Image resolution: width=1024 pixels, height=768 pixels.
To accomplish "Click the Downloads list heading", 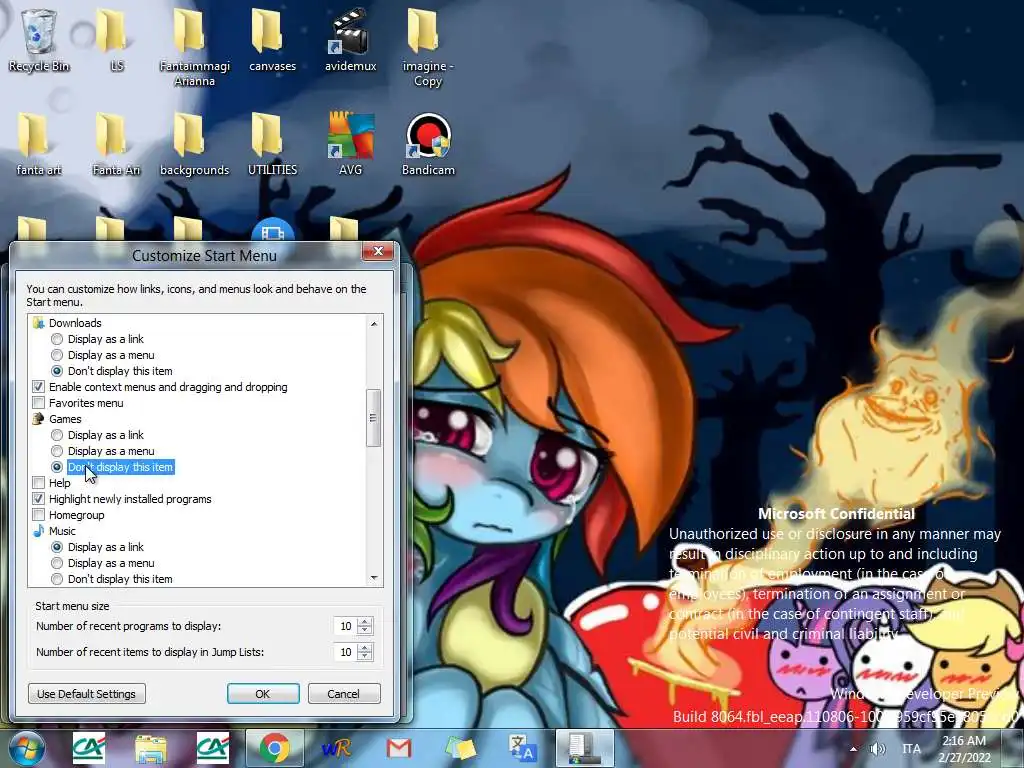I will pyautogui.click(x=75, y=323).
